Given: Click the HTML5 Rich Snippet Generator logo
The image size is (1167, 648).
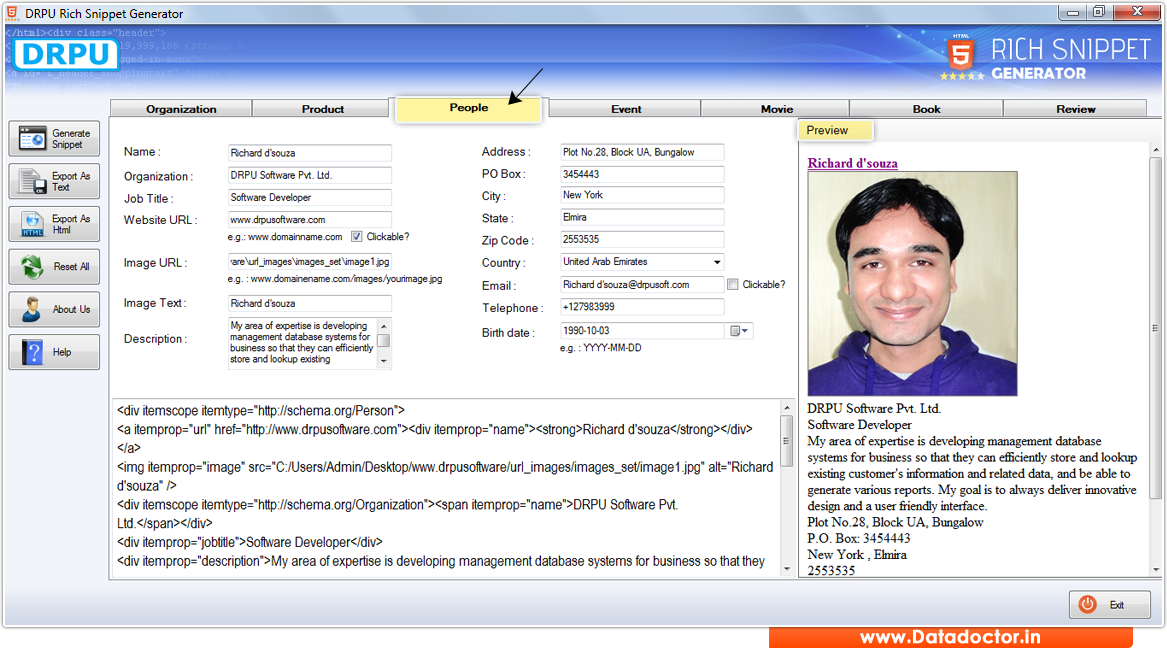Looking at the screenshot, I should point(1047,58).
